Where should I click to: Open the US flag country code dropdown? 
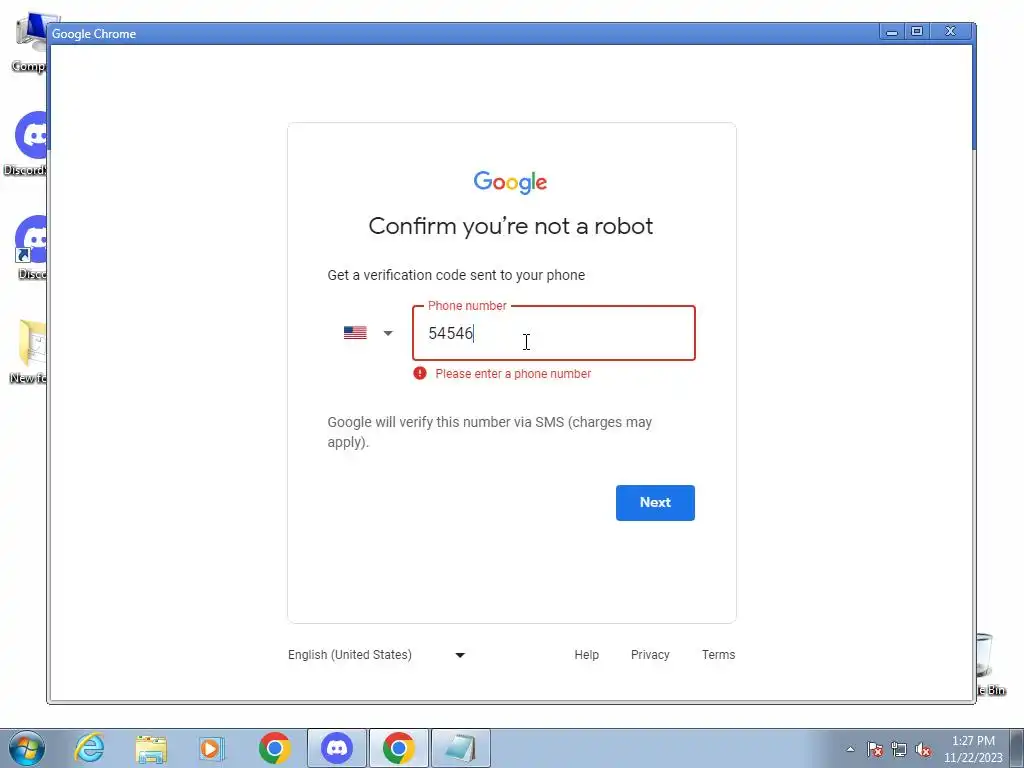click(x=368, y=333)
